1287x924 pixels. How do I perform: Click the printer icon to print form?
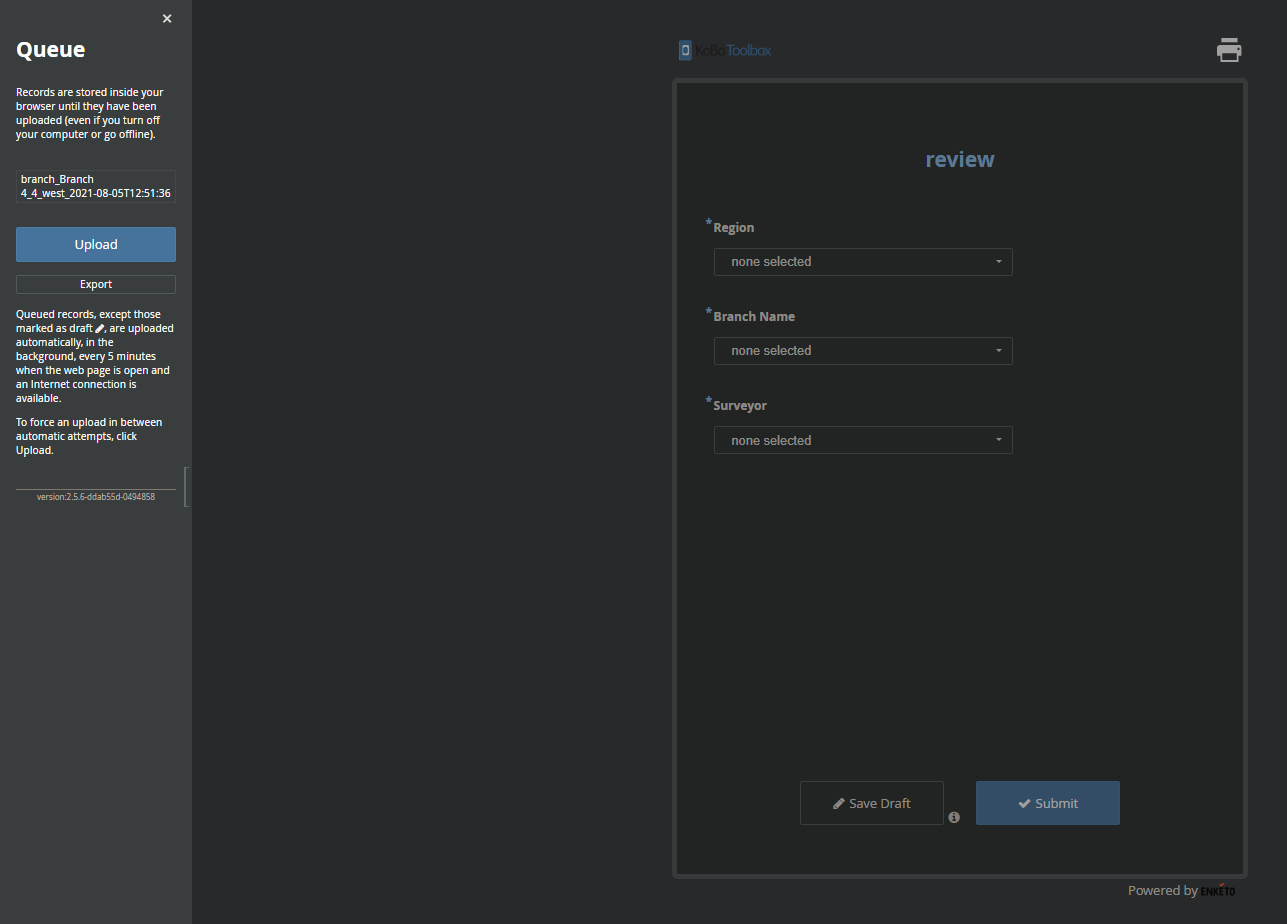click(x=1229, y=50)
